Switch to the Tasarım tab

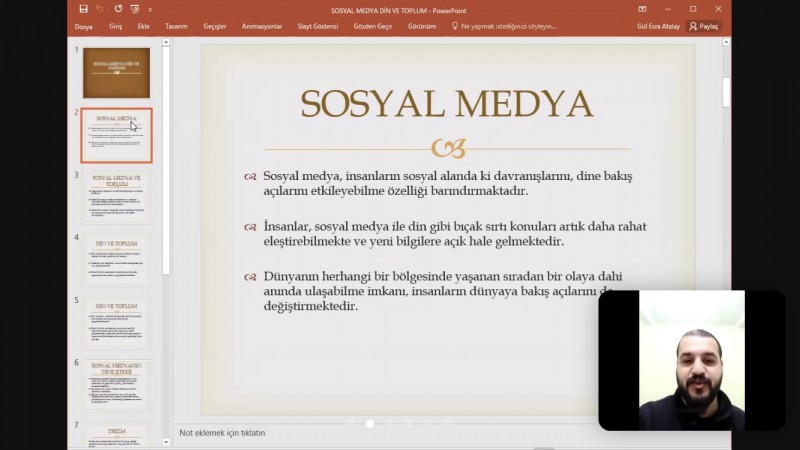176,26
